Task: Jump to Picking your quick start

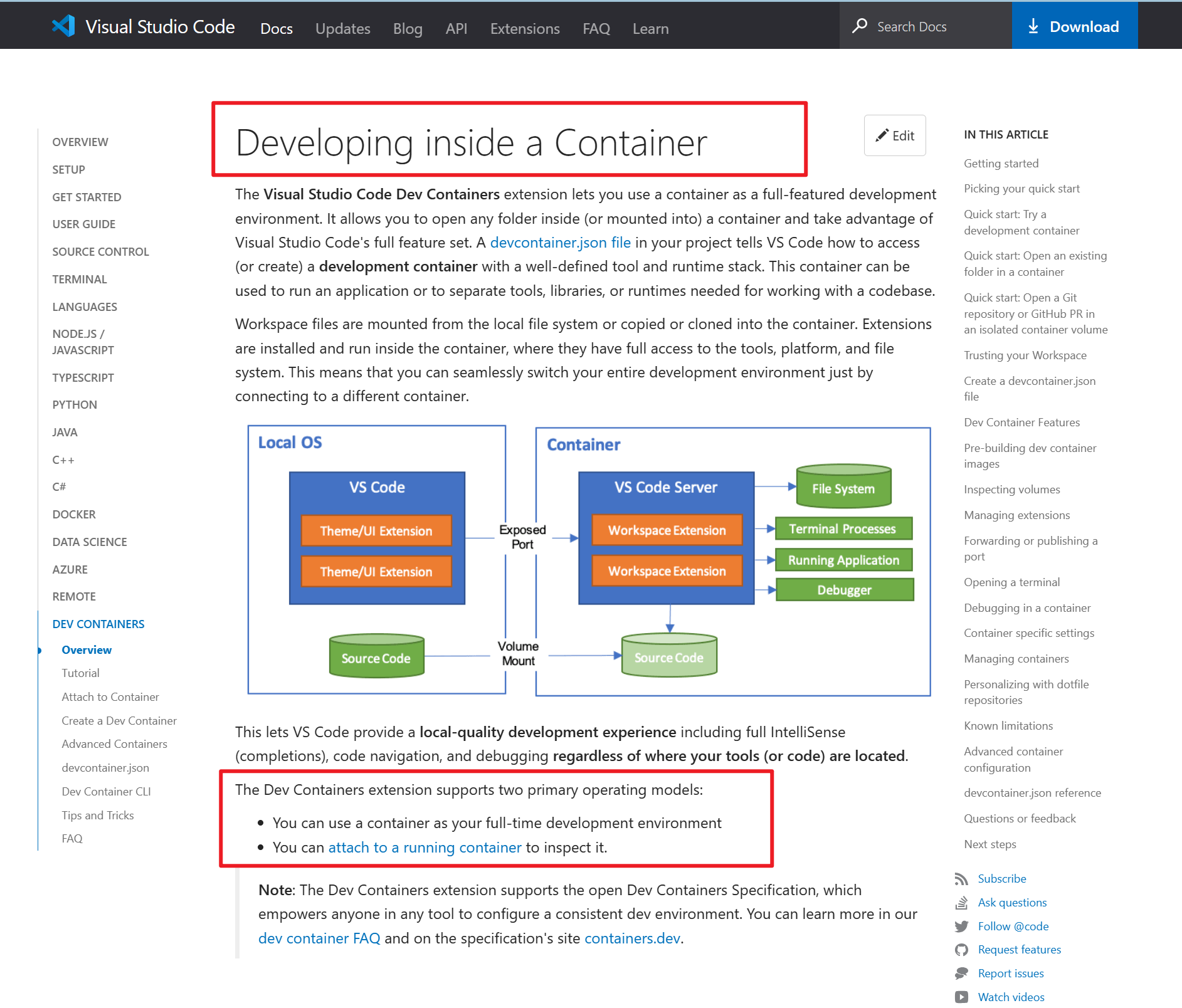Action: [1021, 188]
